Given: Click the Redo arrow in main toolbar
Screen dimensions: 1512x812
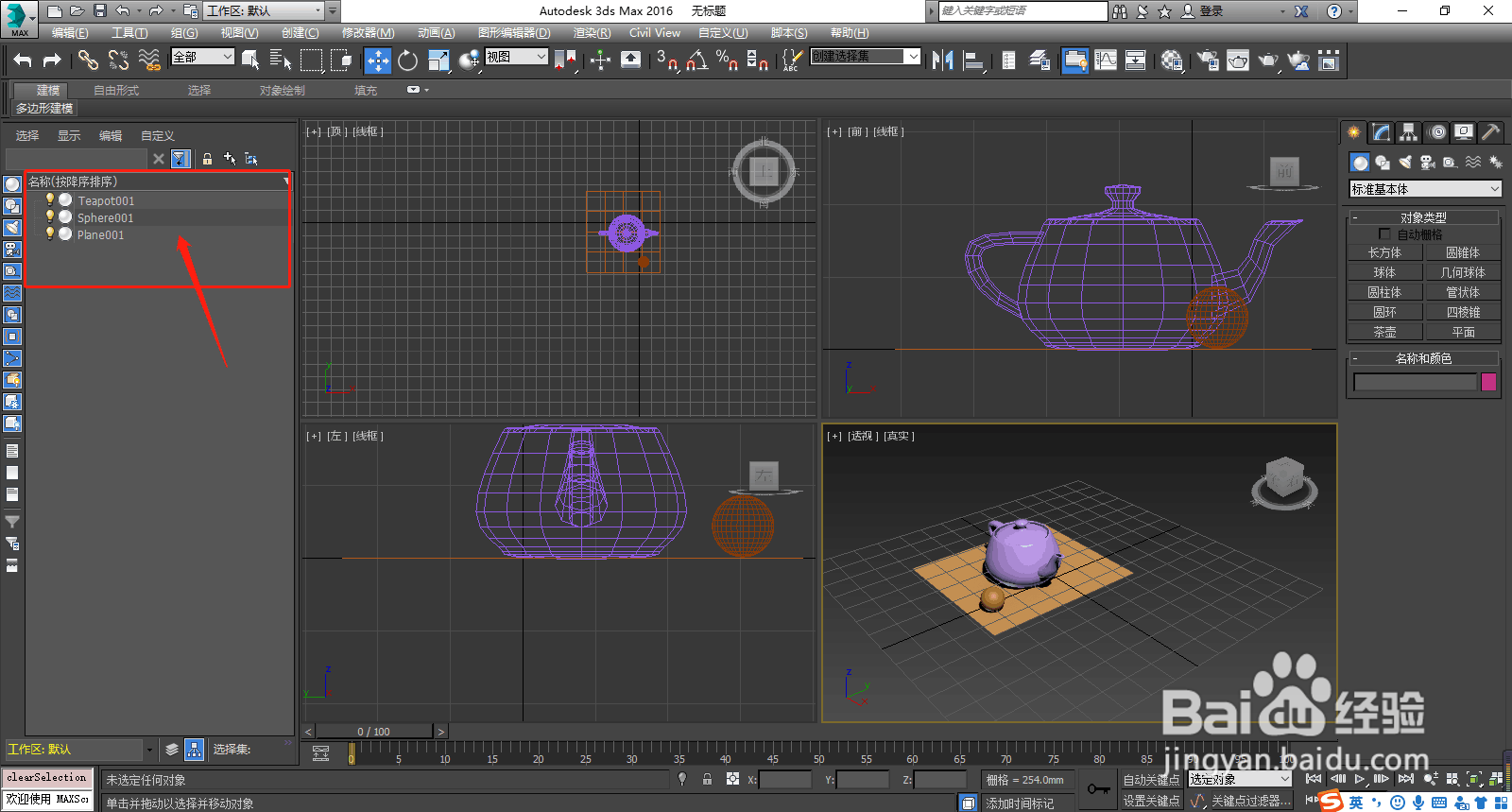Looking at the screenshot, I should click(x=53, y=60).
